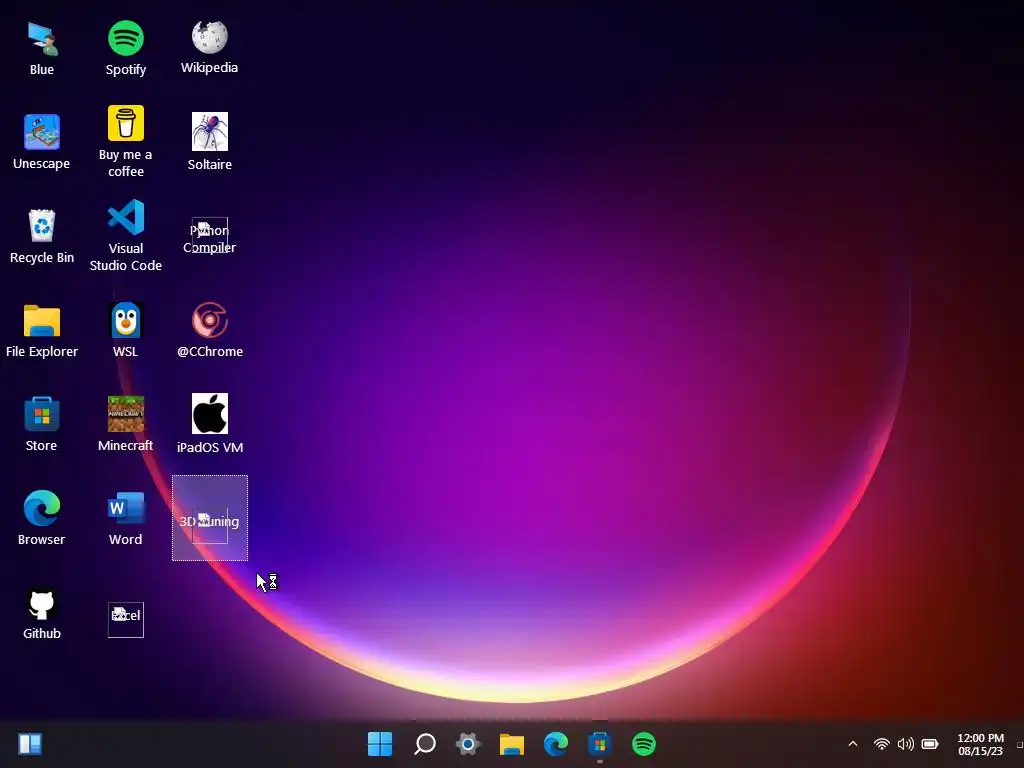Open the Windows Start menu

pos(380,744)
